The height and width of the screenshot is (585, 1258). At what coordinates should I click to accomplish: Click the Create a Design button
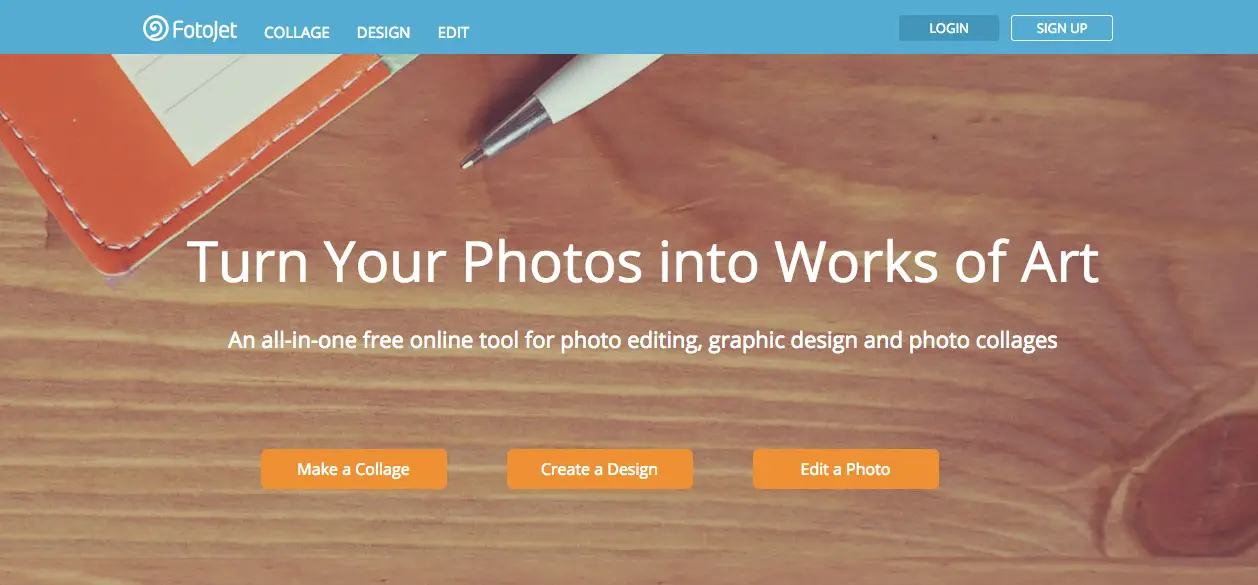point(600,469)
